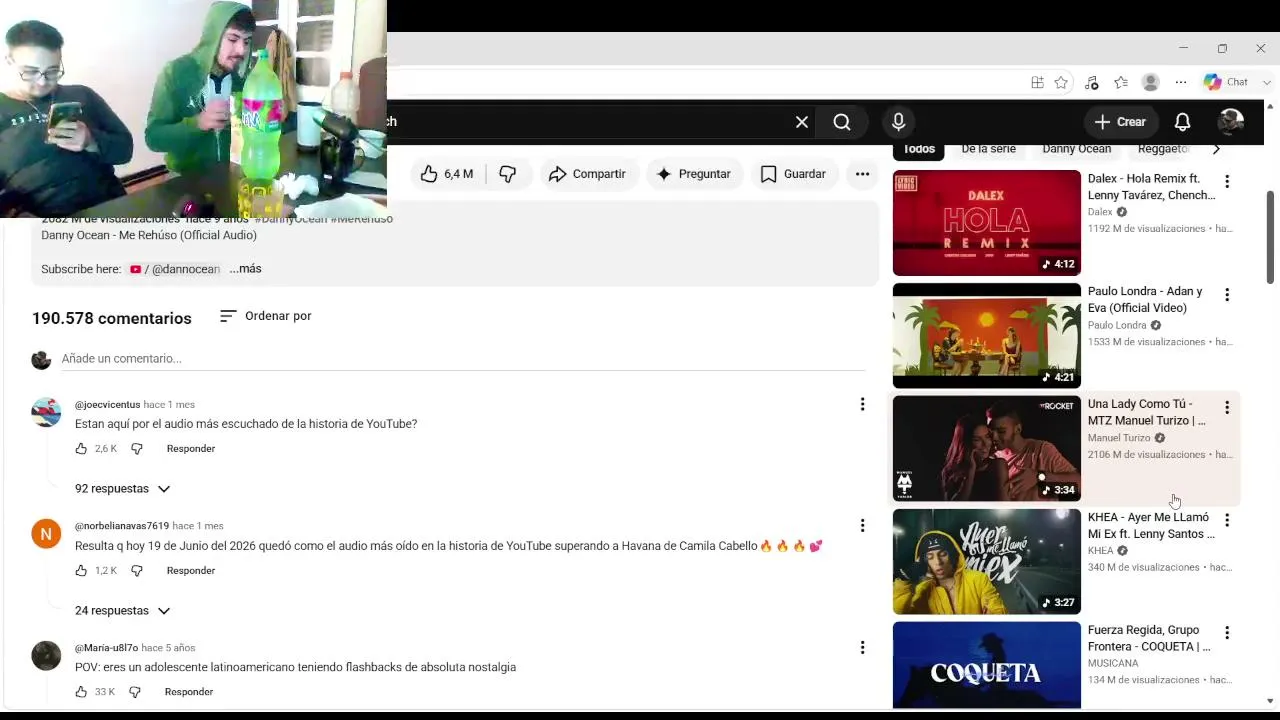Click the Compartir share button
This screenshot has width=1280, height=720.
pos(587,174)
